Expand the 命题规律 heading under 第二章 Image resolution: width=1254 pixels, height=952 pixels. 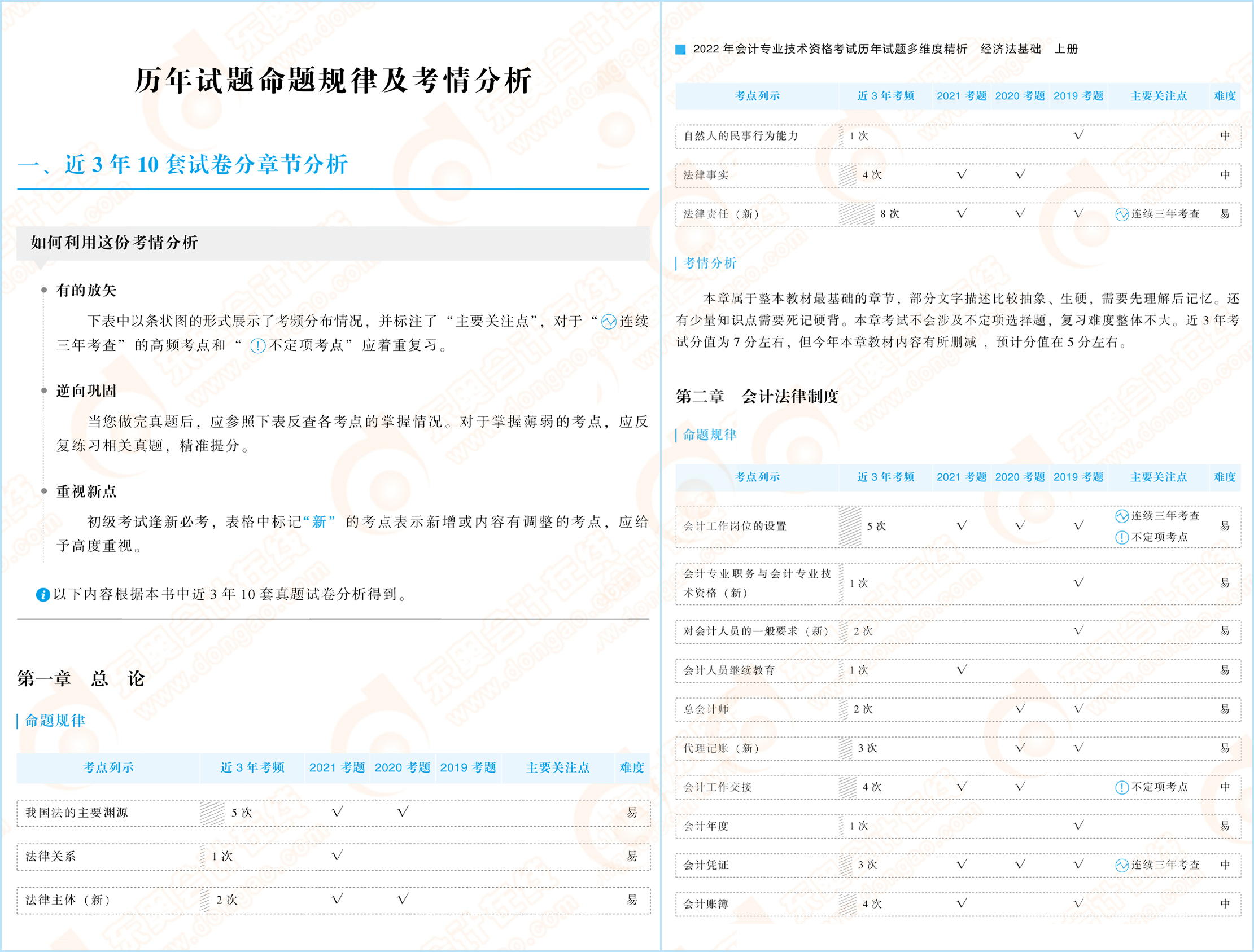pos(710,435)
